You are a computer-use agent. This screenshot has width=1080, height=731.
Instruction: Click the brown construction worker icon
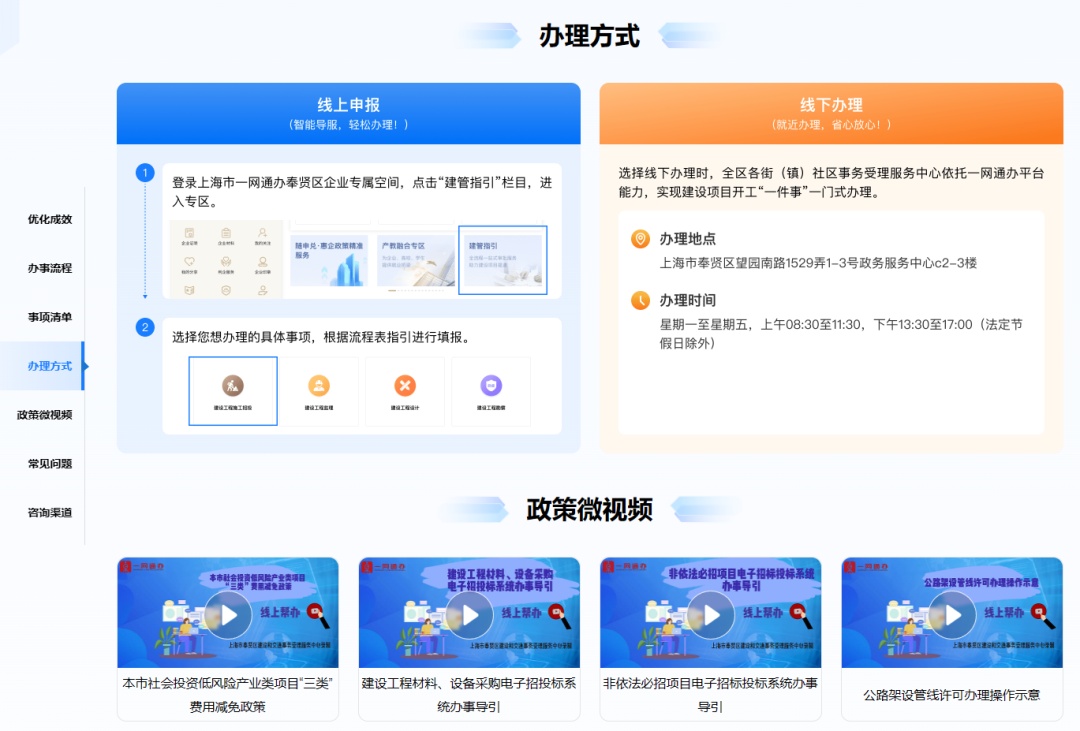coord(233,386)
